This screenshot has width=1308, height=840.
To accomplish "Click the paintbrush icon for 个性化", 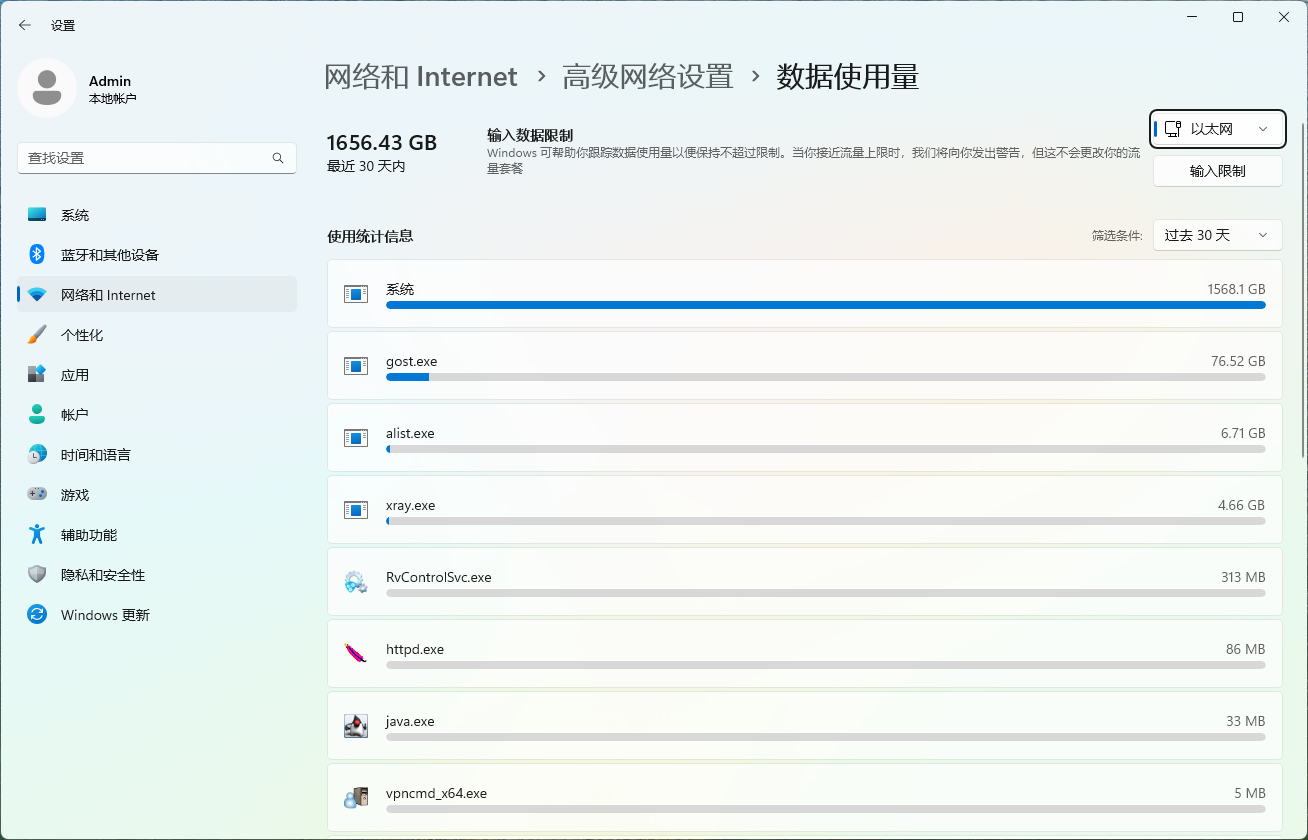I will pos(37,335).
